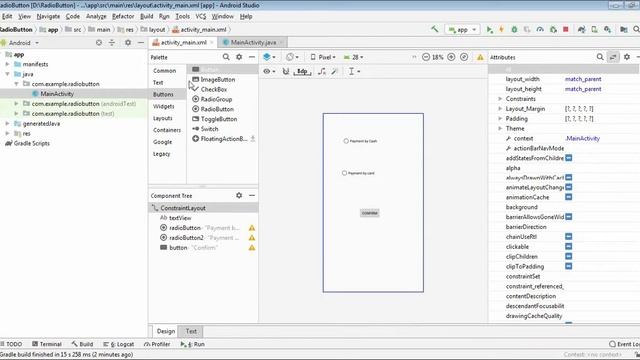Open Component Tree settings gear
The width and height of the screenshot is (640, 360).
tap(239, 196)
